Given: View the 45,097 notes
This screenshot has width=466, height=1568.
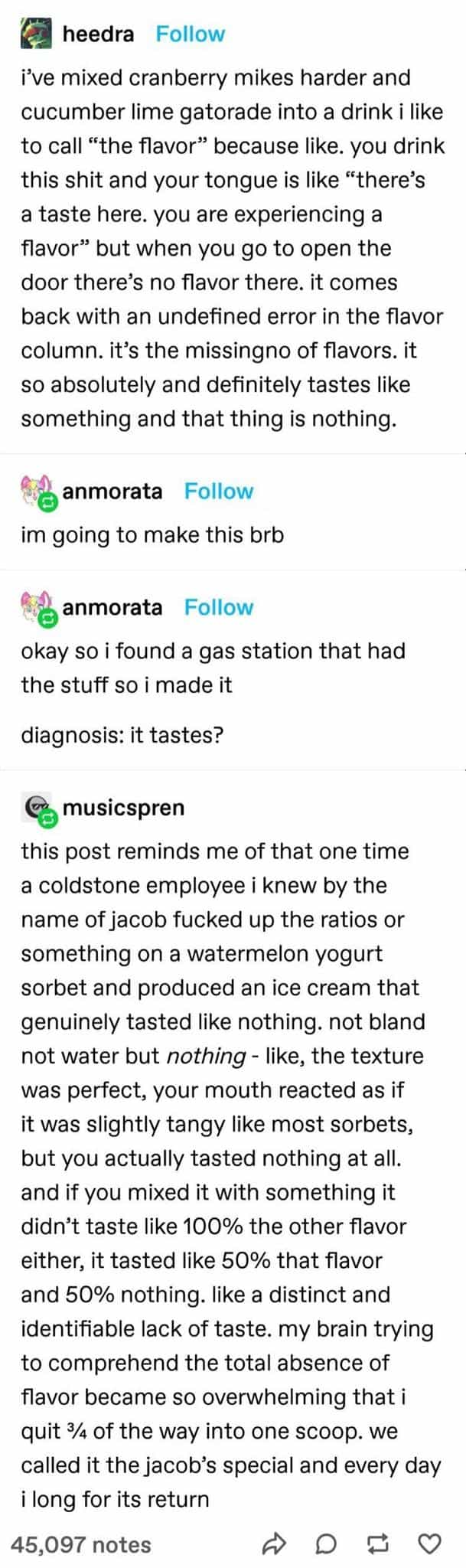Looking at the screenshot, I should pyautogui.click(x=82, y=1545).
